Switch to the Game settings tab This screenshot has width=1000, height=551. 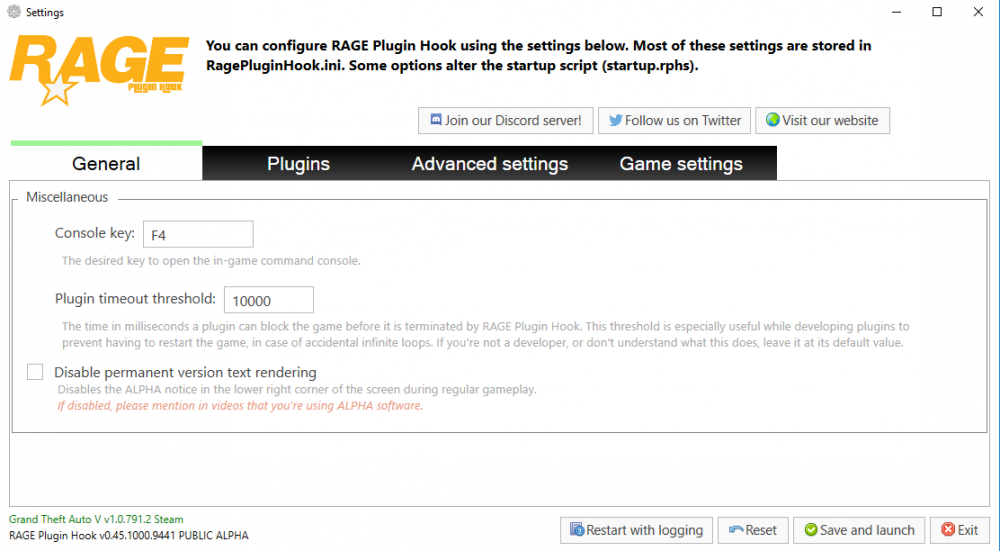pos(681,164)
